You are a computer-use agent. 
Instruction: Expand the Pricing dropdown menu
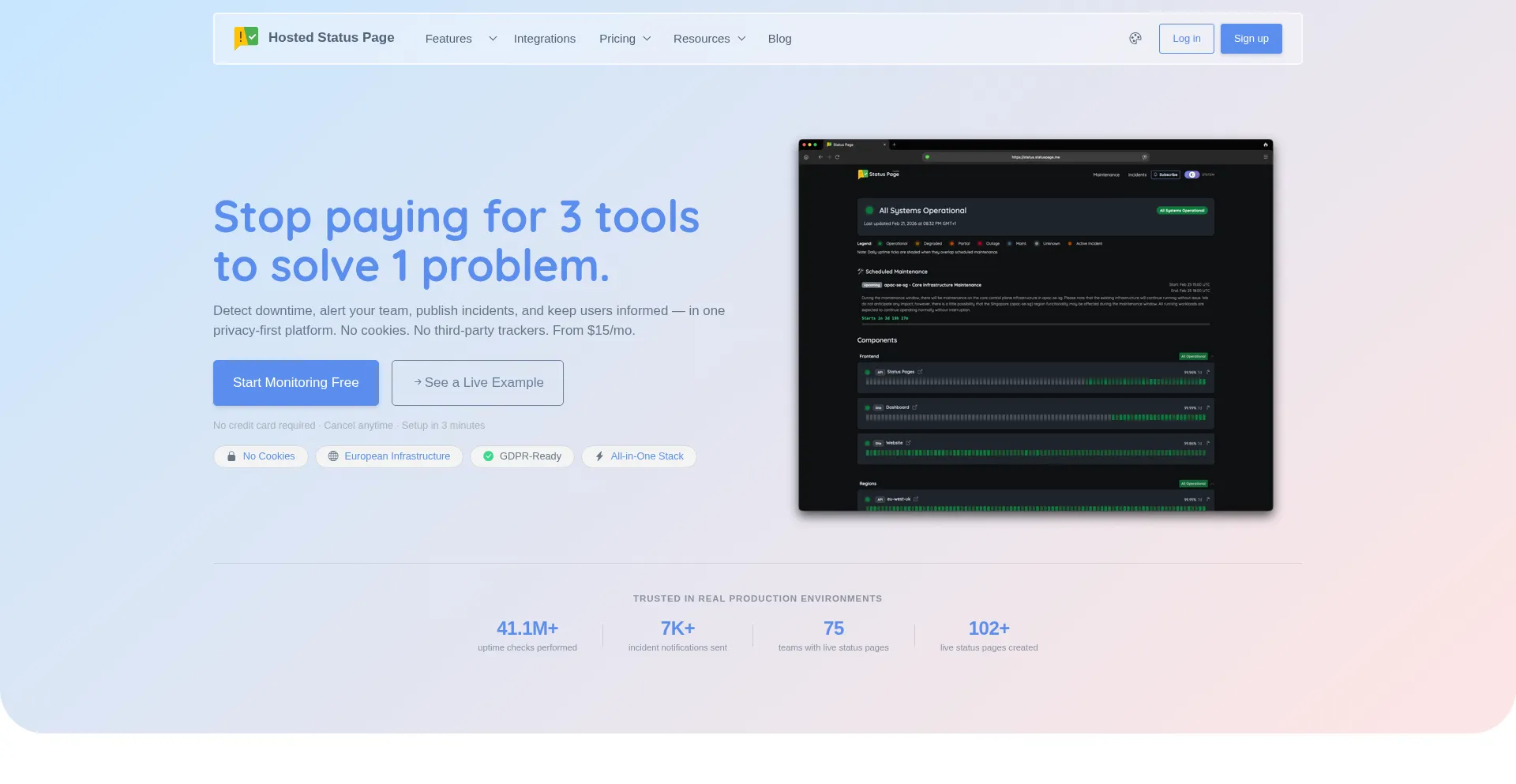pyautogui.click(x=625, y=39)
